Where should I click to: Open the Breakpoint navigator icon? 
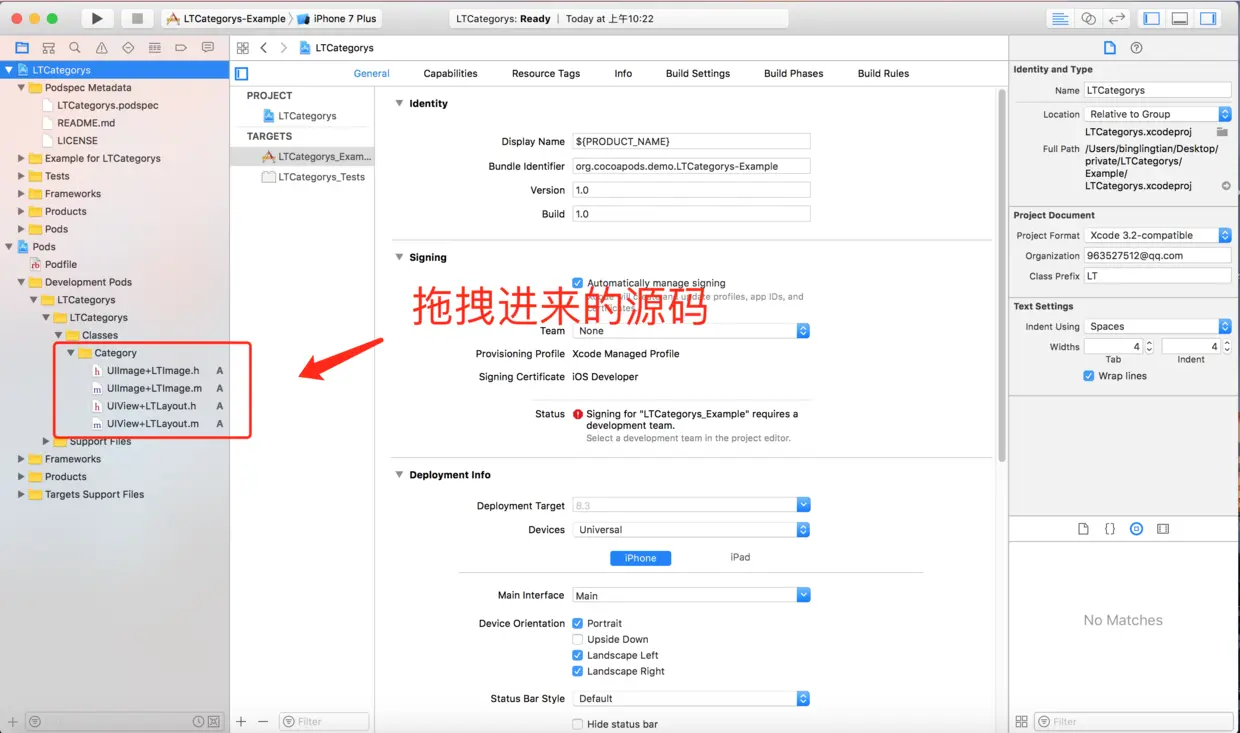(181, 48)
